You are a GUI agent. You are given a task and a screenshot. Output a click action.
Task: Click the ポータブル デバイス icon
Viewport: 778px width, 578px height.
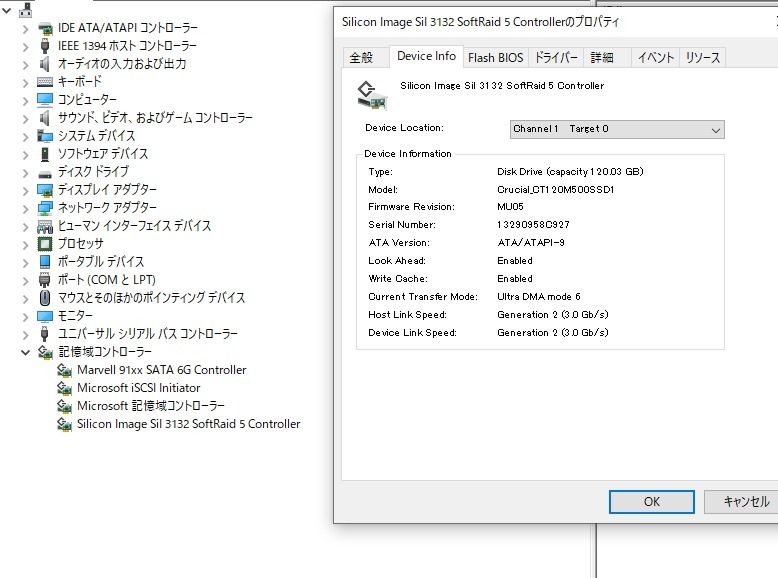45,262
